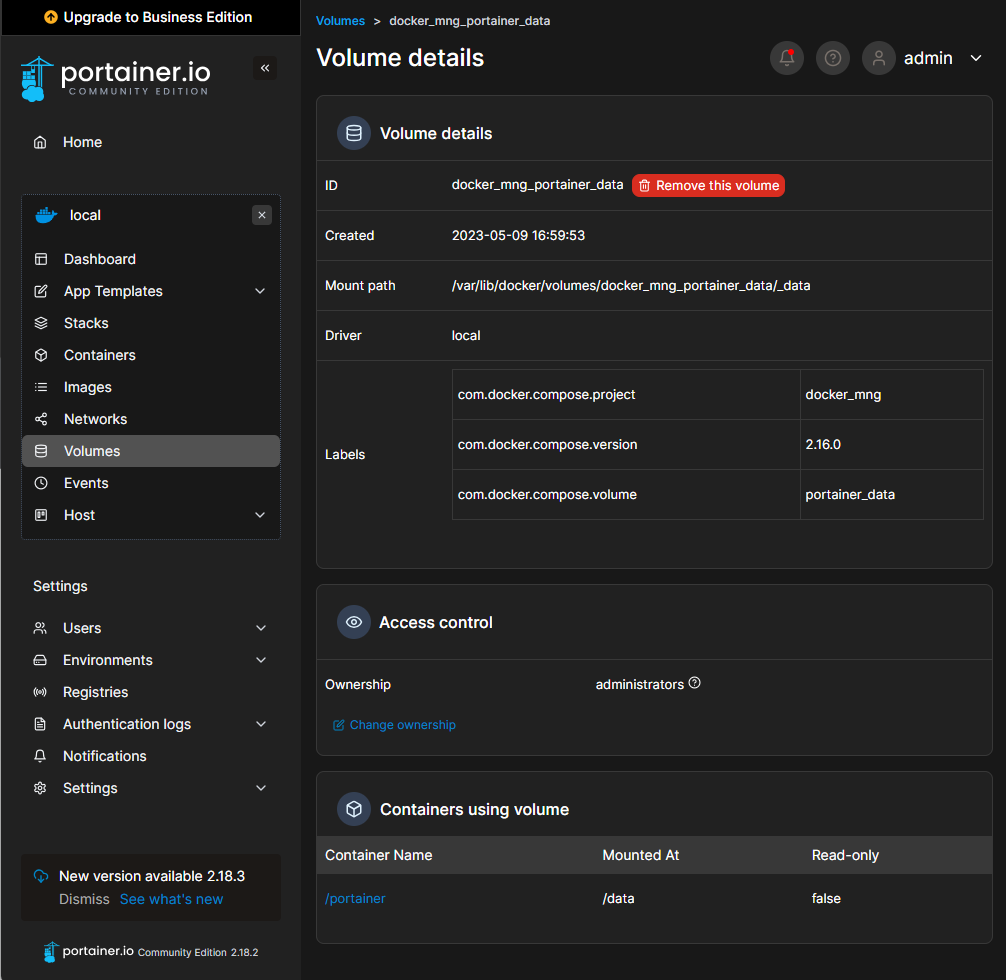This screenshot has width=1006, height=980.
Task: Open the Change ownership link
Action: click(394, 723)
